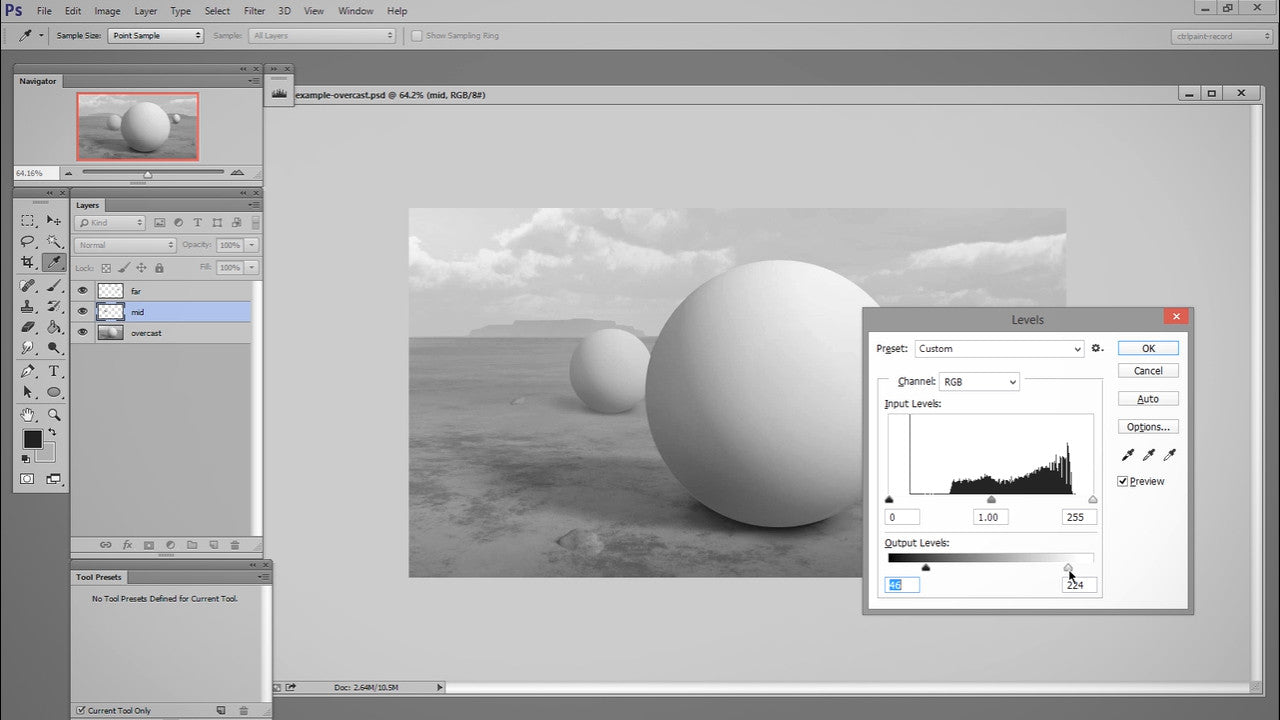Disable the Preview checkbox in Levels
The height and width of the screenshot is (720, 1280).
[x=1123, y=481]
